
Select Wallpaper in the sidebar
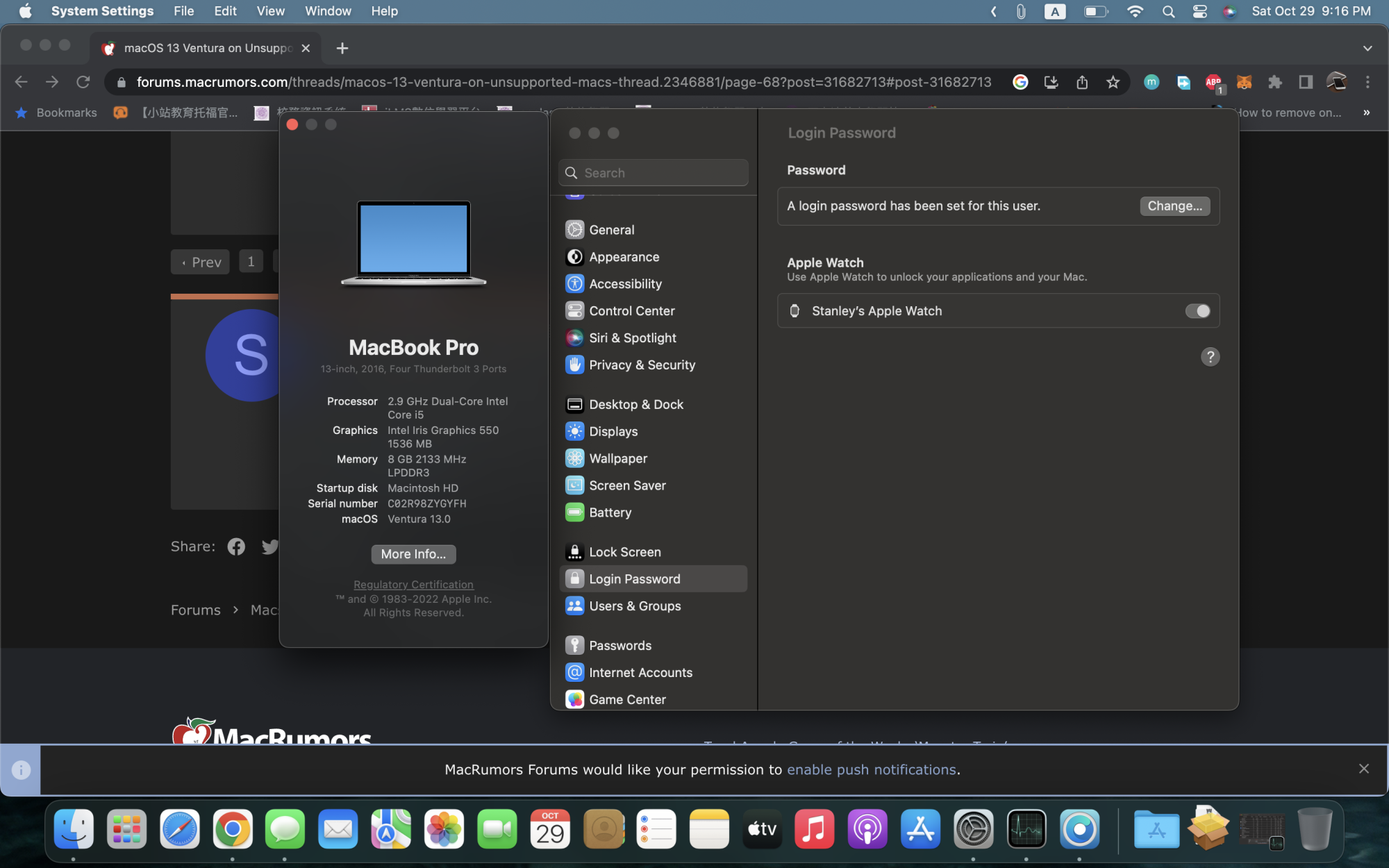point(617,458)
